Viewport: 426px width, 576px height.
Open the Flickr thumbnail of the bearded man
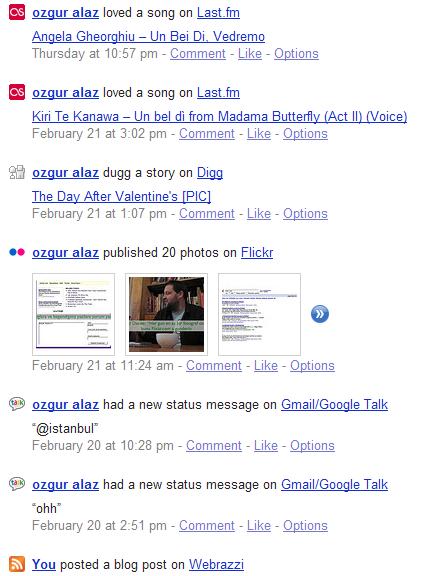pyautogui.click(x=166, y=314)
